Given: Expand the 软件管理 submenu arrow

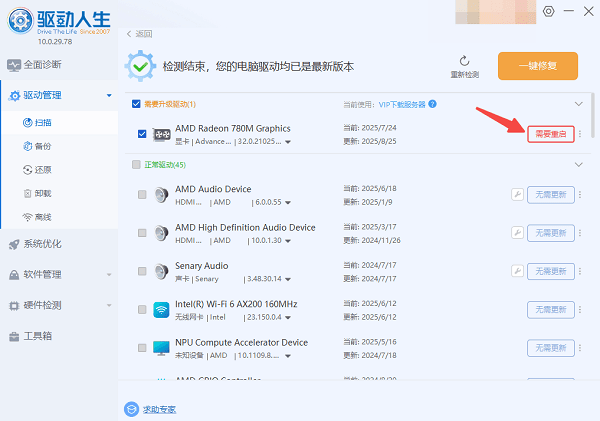Looking at the screenshot, I should click(109, 274).
